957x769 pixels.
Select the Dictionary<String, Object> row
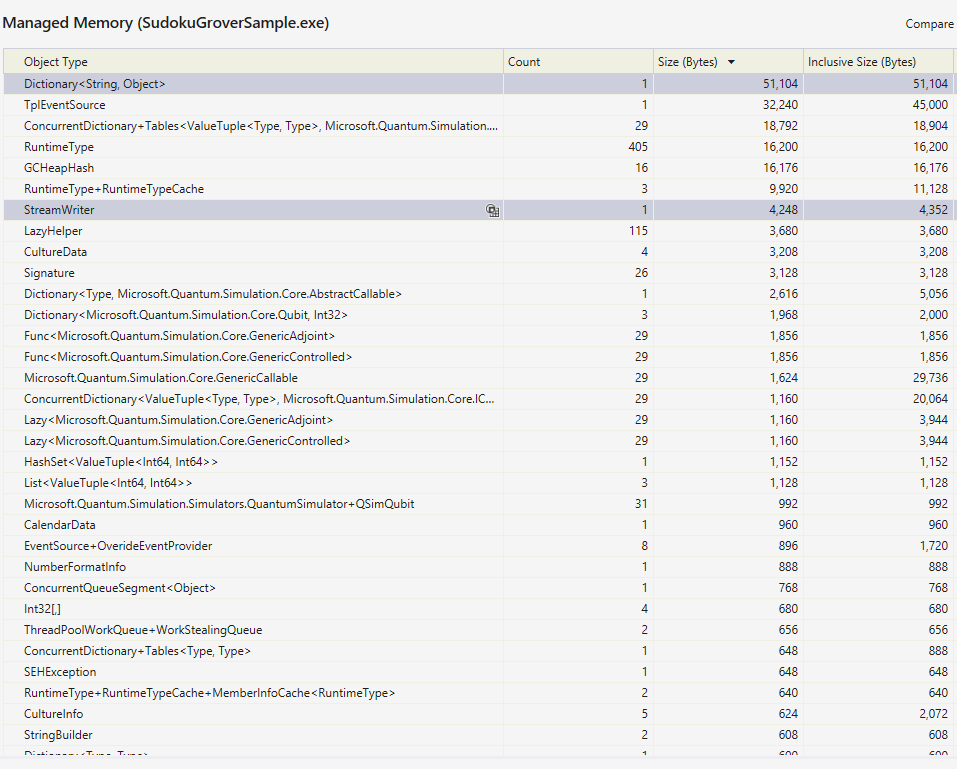click(x=478, y=84)
